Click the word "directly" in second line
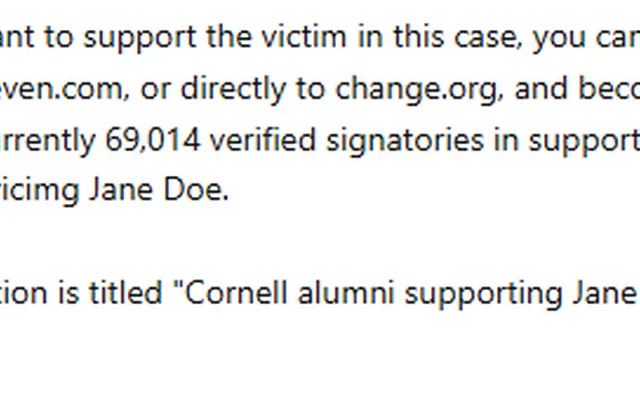 coord(233,89)
